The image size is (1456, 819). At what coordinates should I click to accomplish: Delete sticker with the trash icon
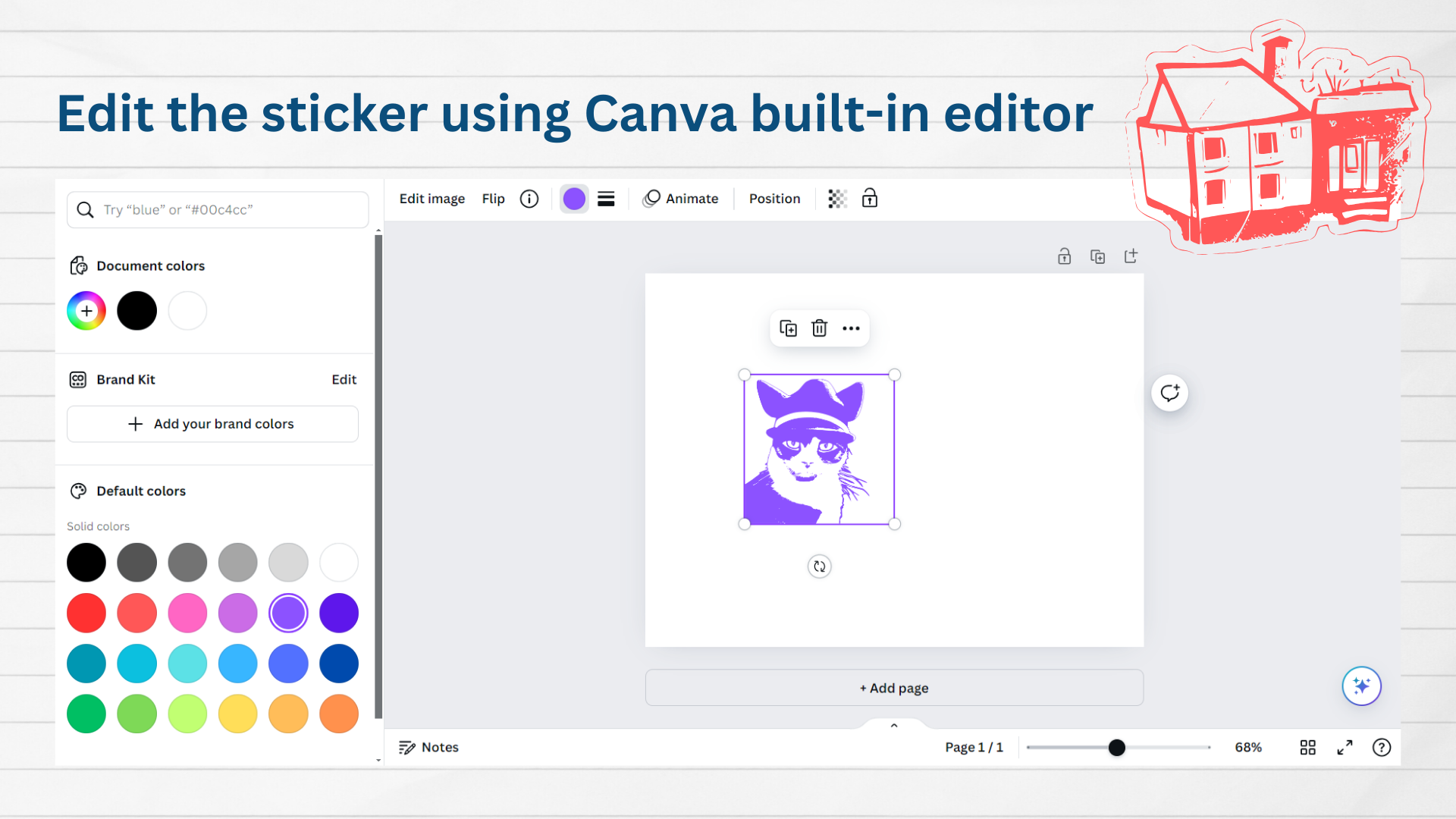820,328
